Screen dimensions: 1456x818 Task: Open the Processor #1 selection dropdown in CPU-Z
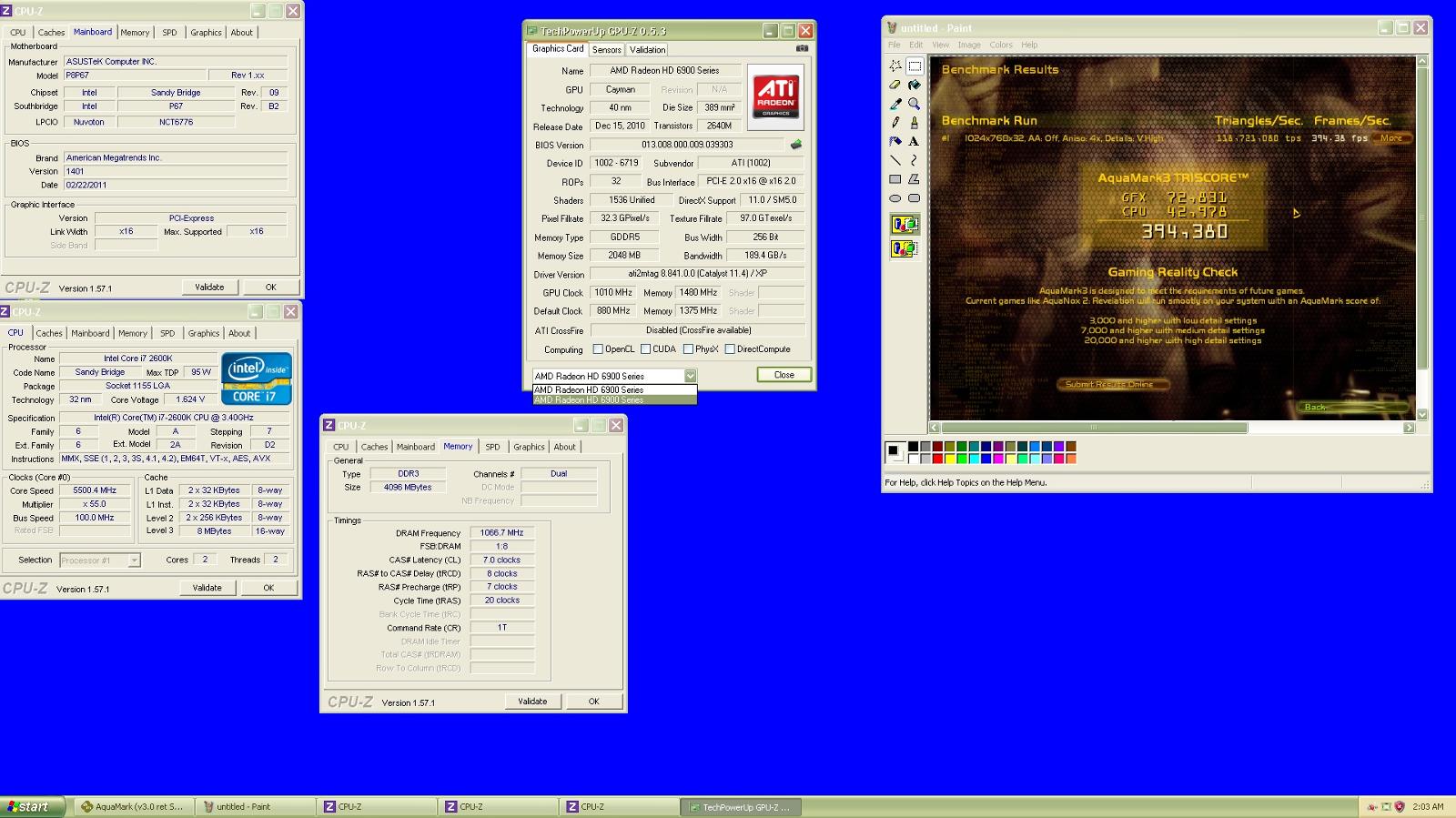pyautogui.click(x=100, y=560)
